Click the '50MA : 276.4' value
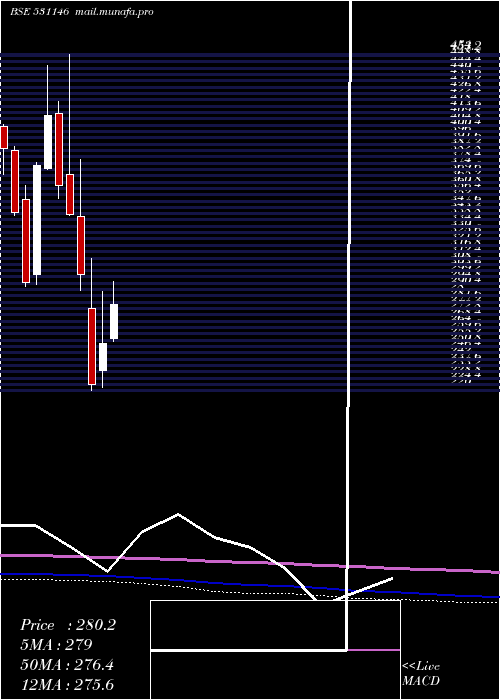Image resolution: width=500 pixels, height=700 pixels. pos(67,665)
